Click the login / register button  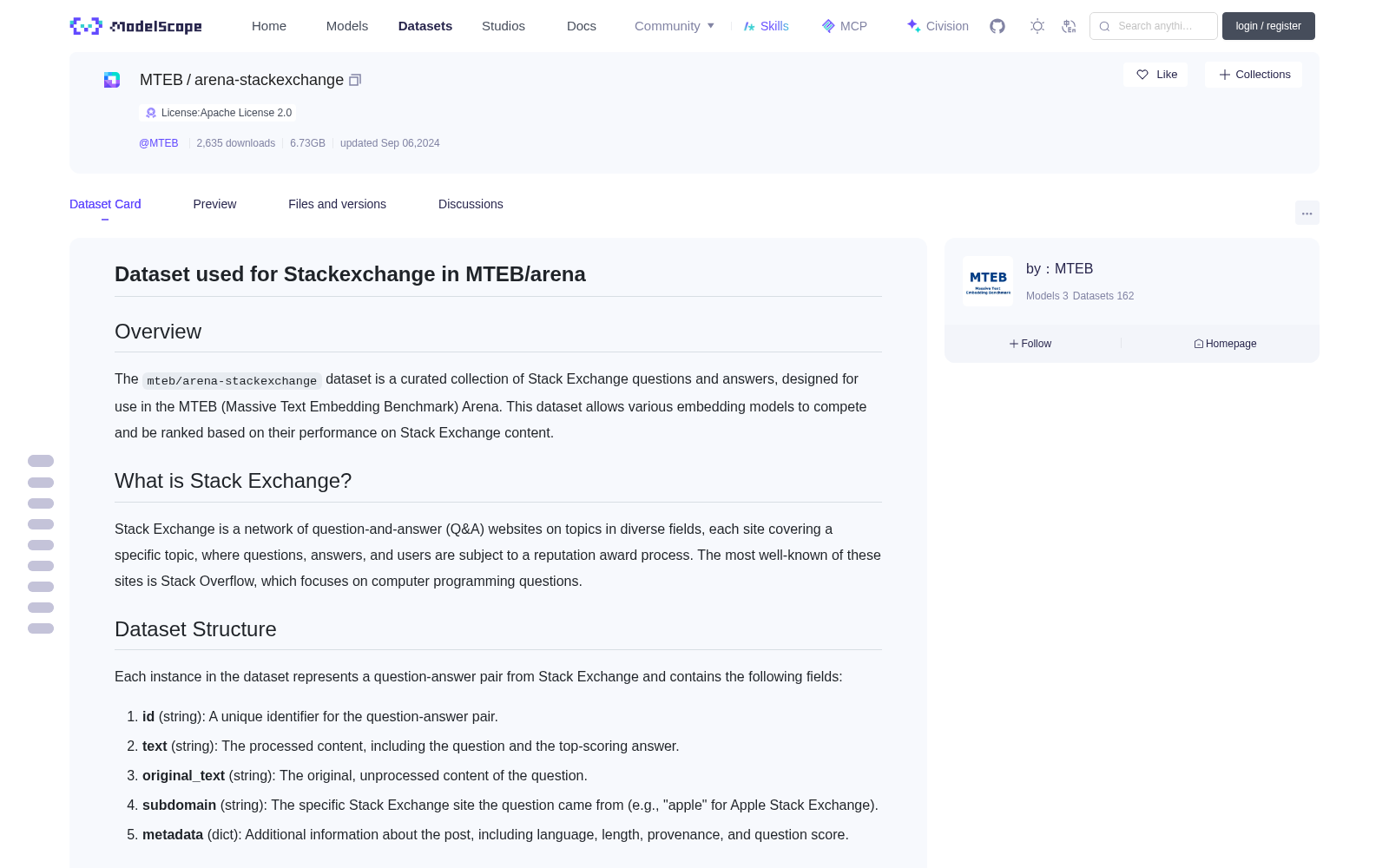tap(1268, 26)
